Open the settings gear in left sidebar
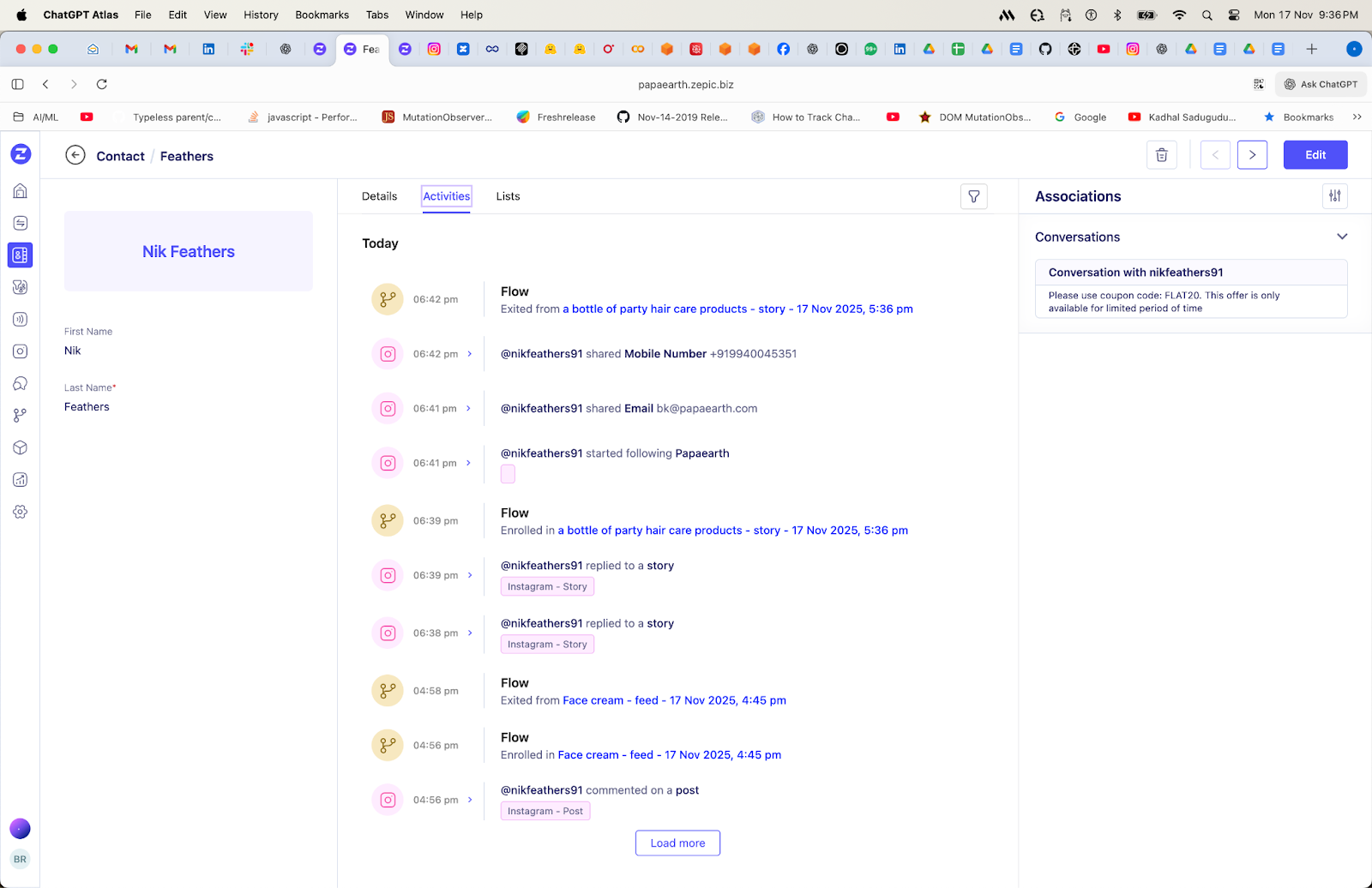1372x888 pixels. point(21,512)
